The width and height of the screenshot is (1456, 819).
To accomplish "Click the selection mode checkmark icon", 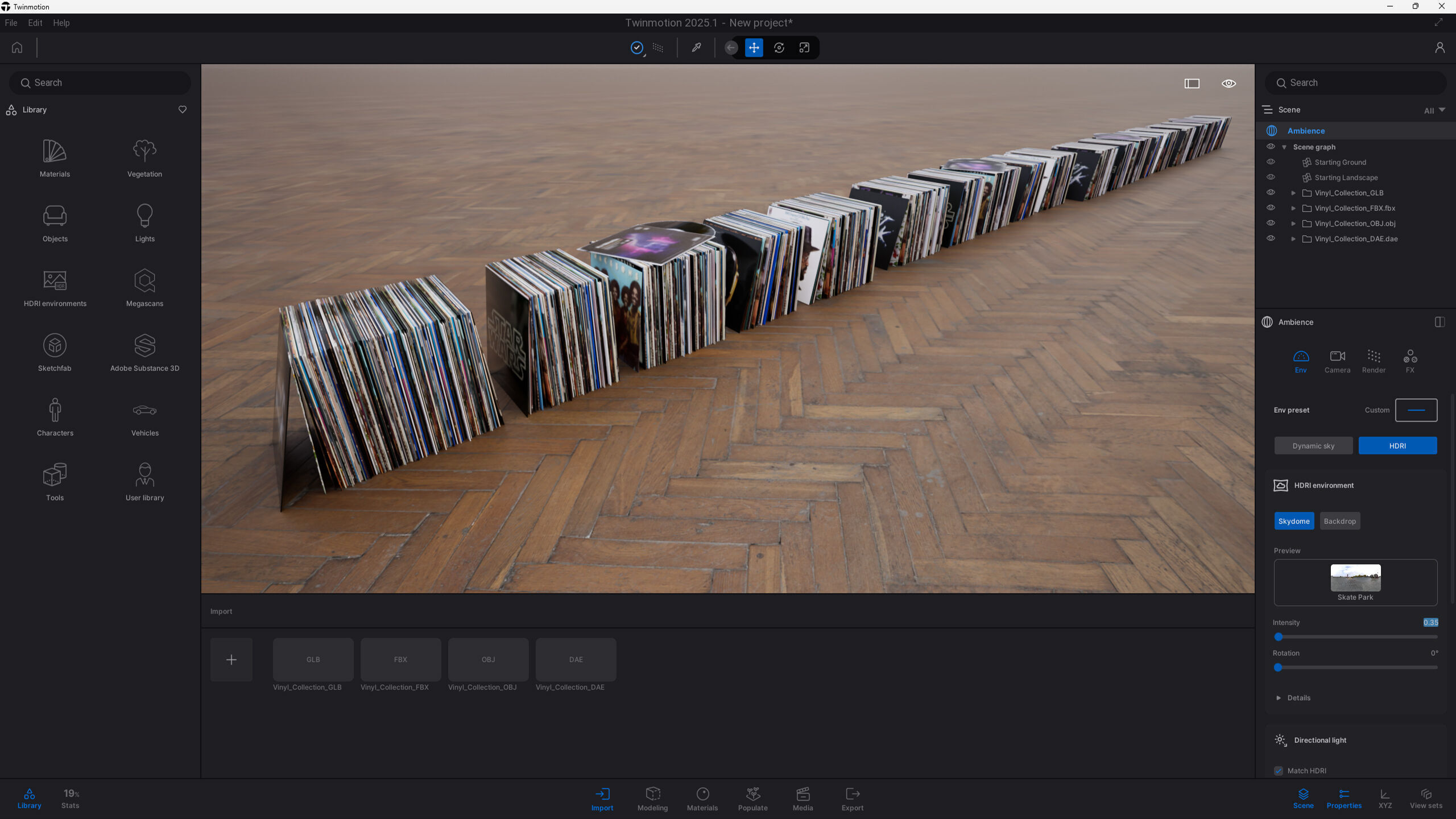I will pos(637,47).
